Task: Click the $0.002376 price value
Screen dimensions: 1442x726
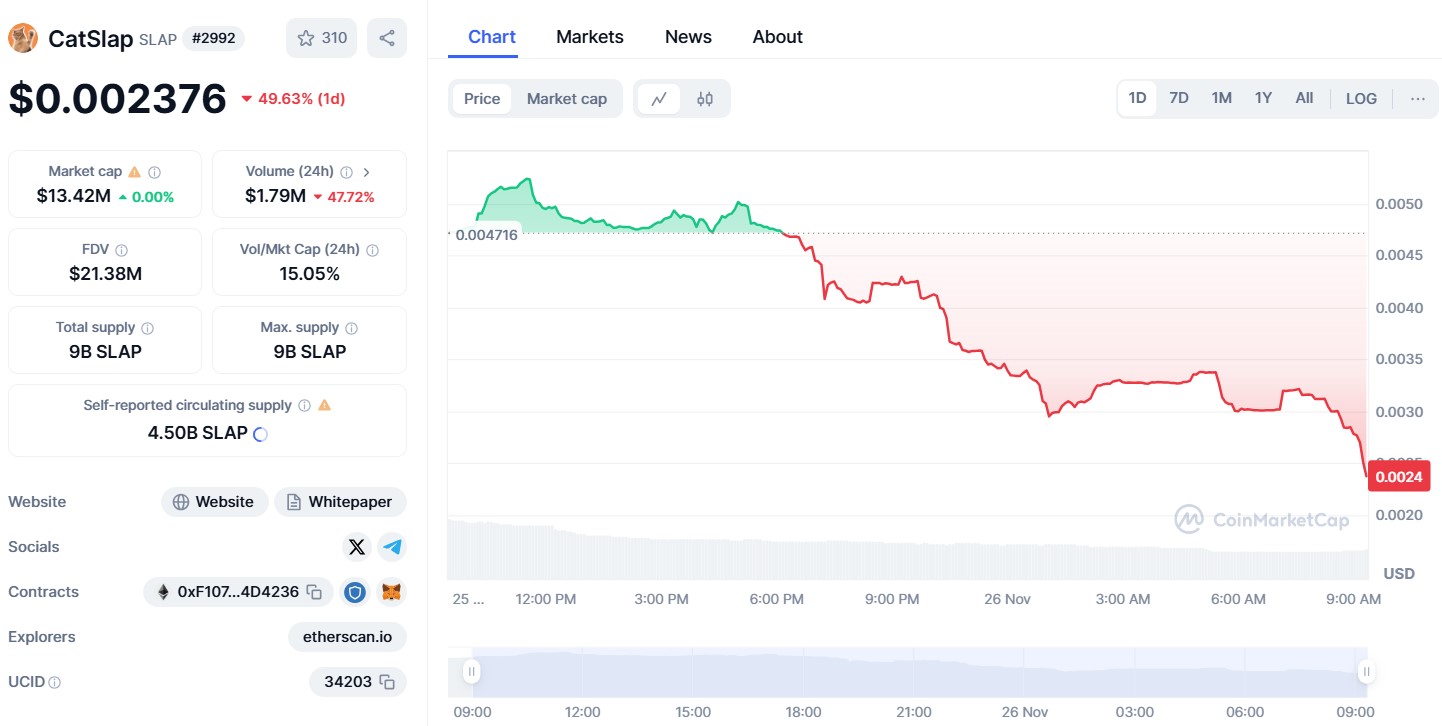Action: [118, 98]
